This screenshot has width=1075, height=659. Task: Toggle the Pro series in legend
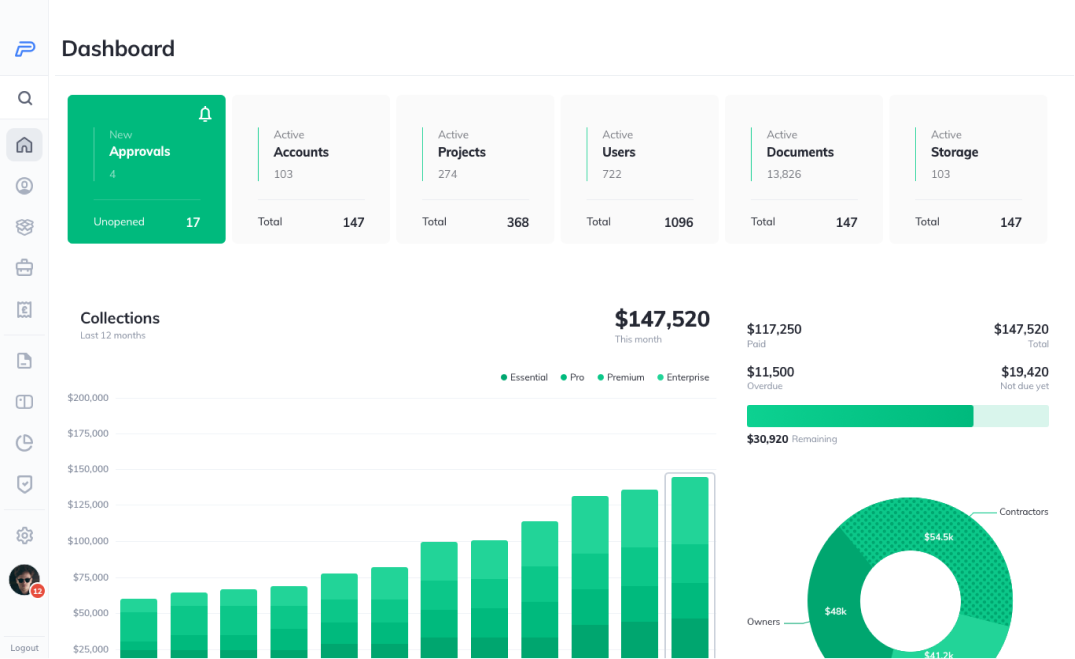tap(572, 378)
